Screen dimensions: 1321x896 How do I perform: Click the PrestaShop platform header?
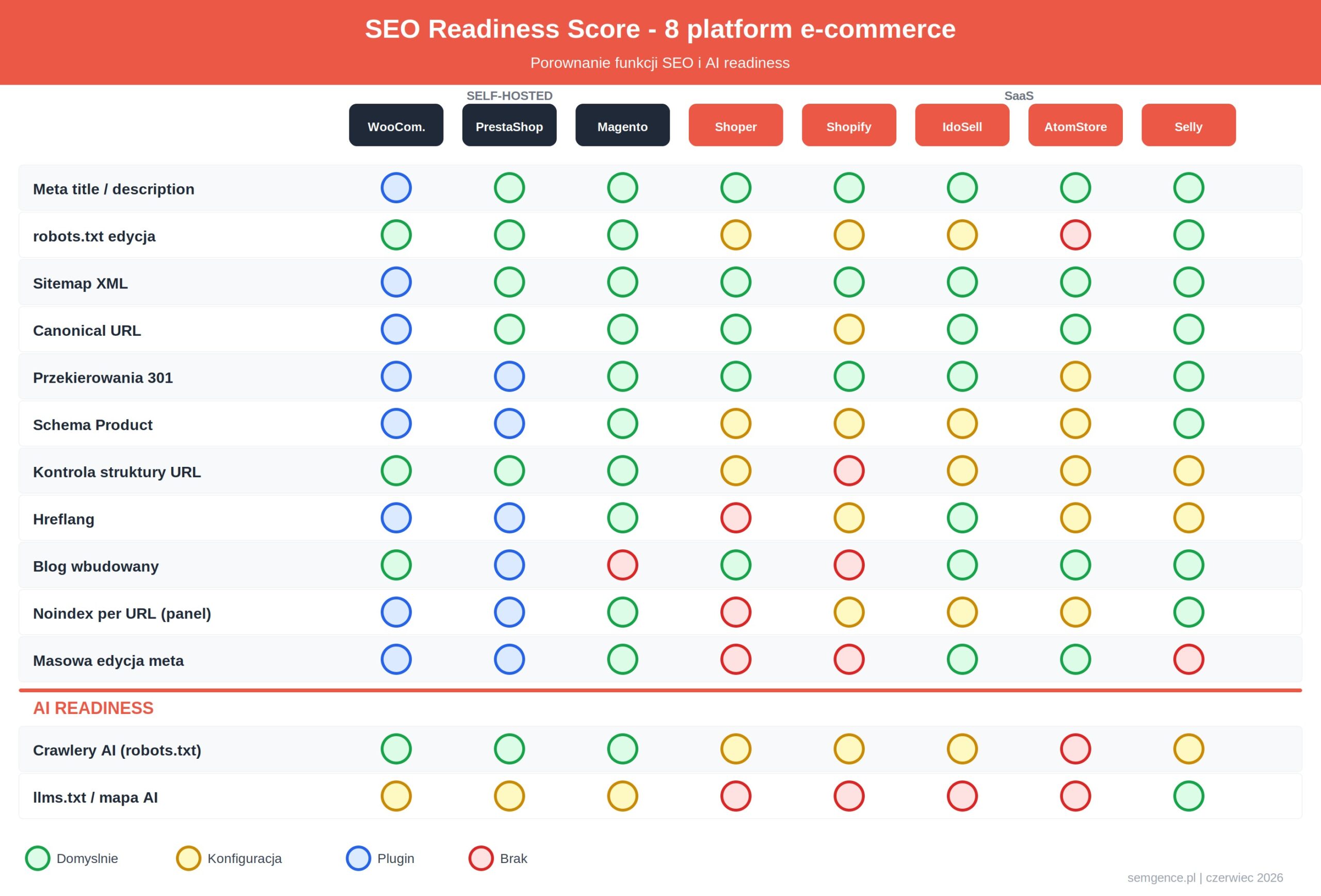click(509, 125)
